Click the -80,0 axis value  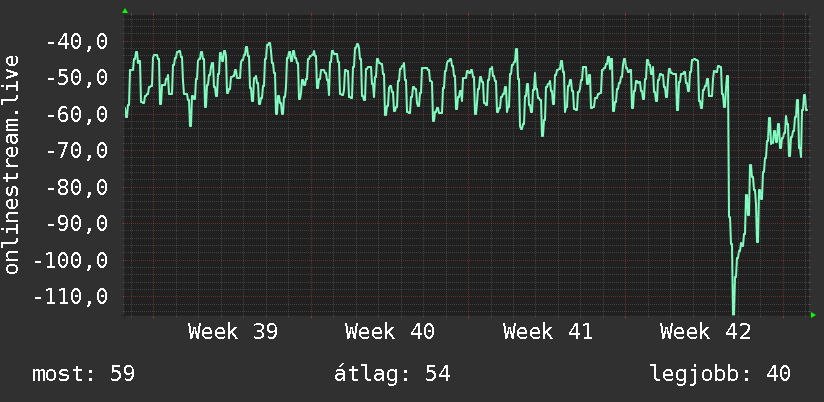[x=77, y=187]
